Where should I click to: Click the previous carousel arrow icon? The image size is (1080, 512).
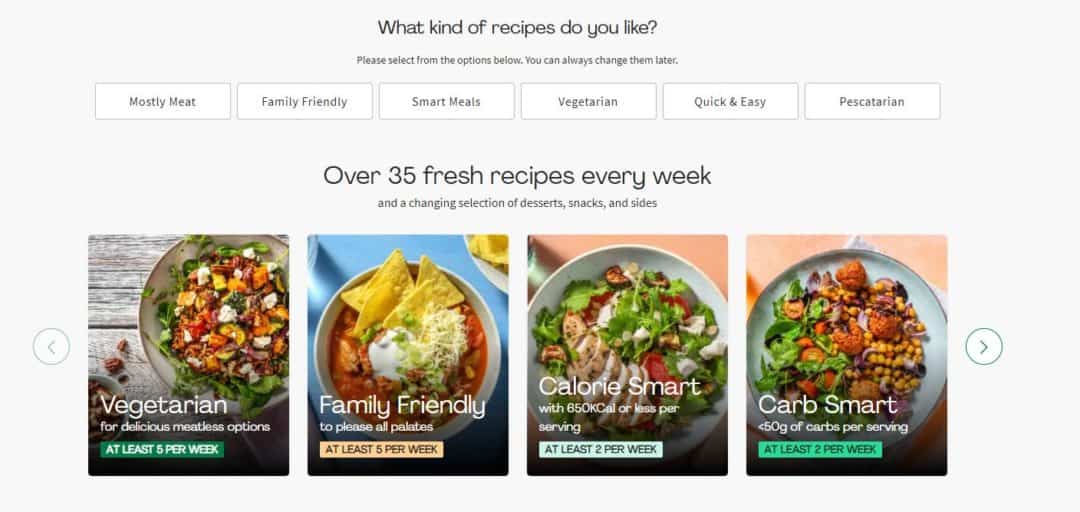tap(52, 347)
